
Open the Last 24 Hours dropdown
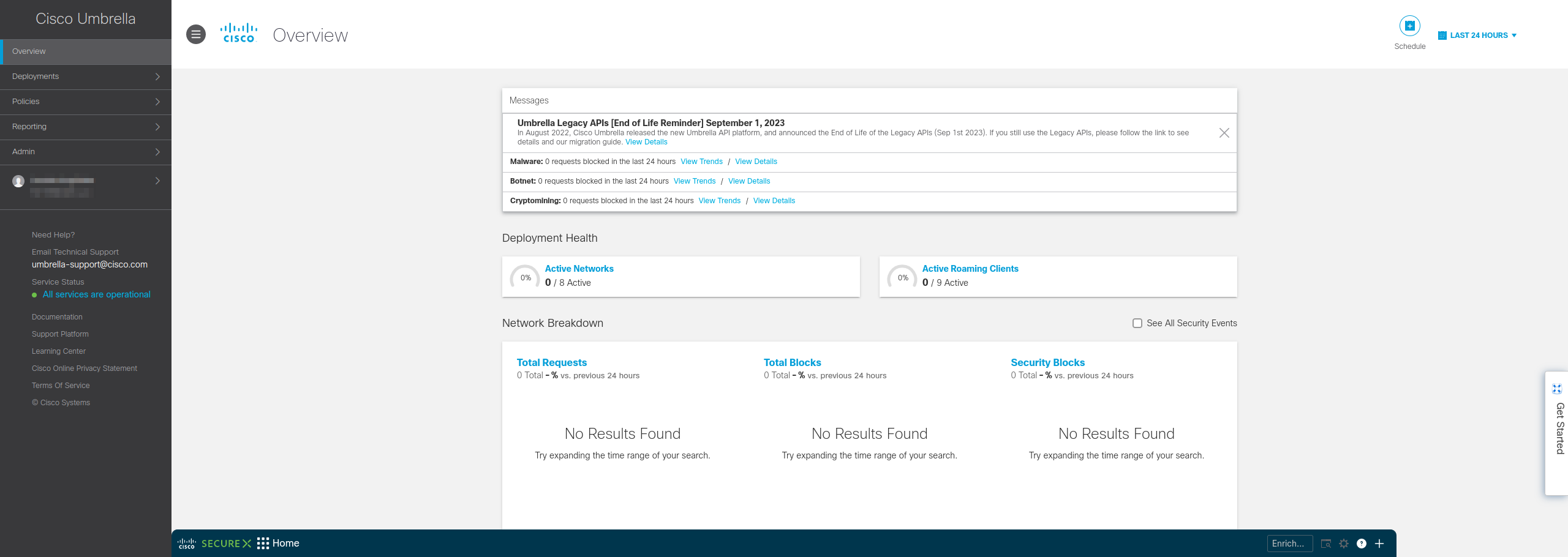click(1477, 36)
